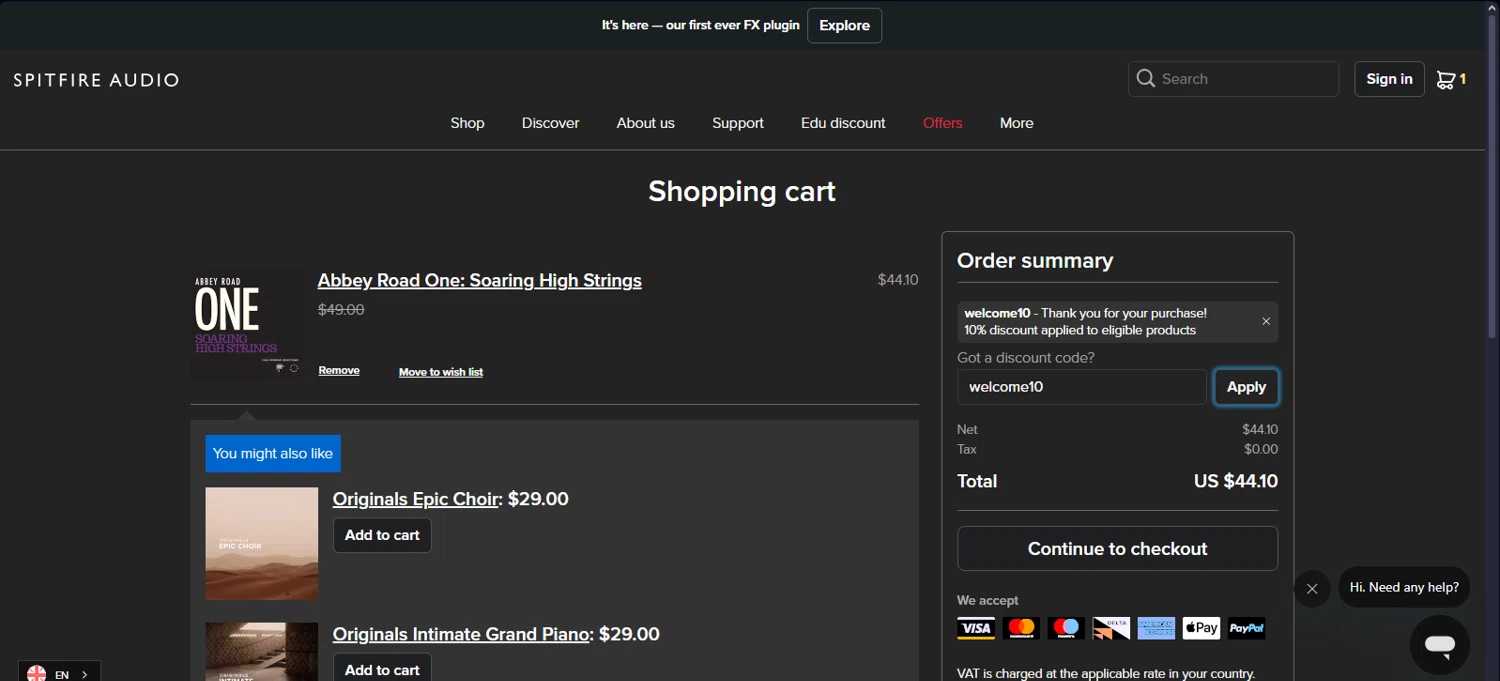Image resolution: width=1500 pixels, height=681 pixels.
Task: Click the Delta card payment icon
Action: (x=1111, y=628)
